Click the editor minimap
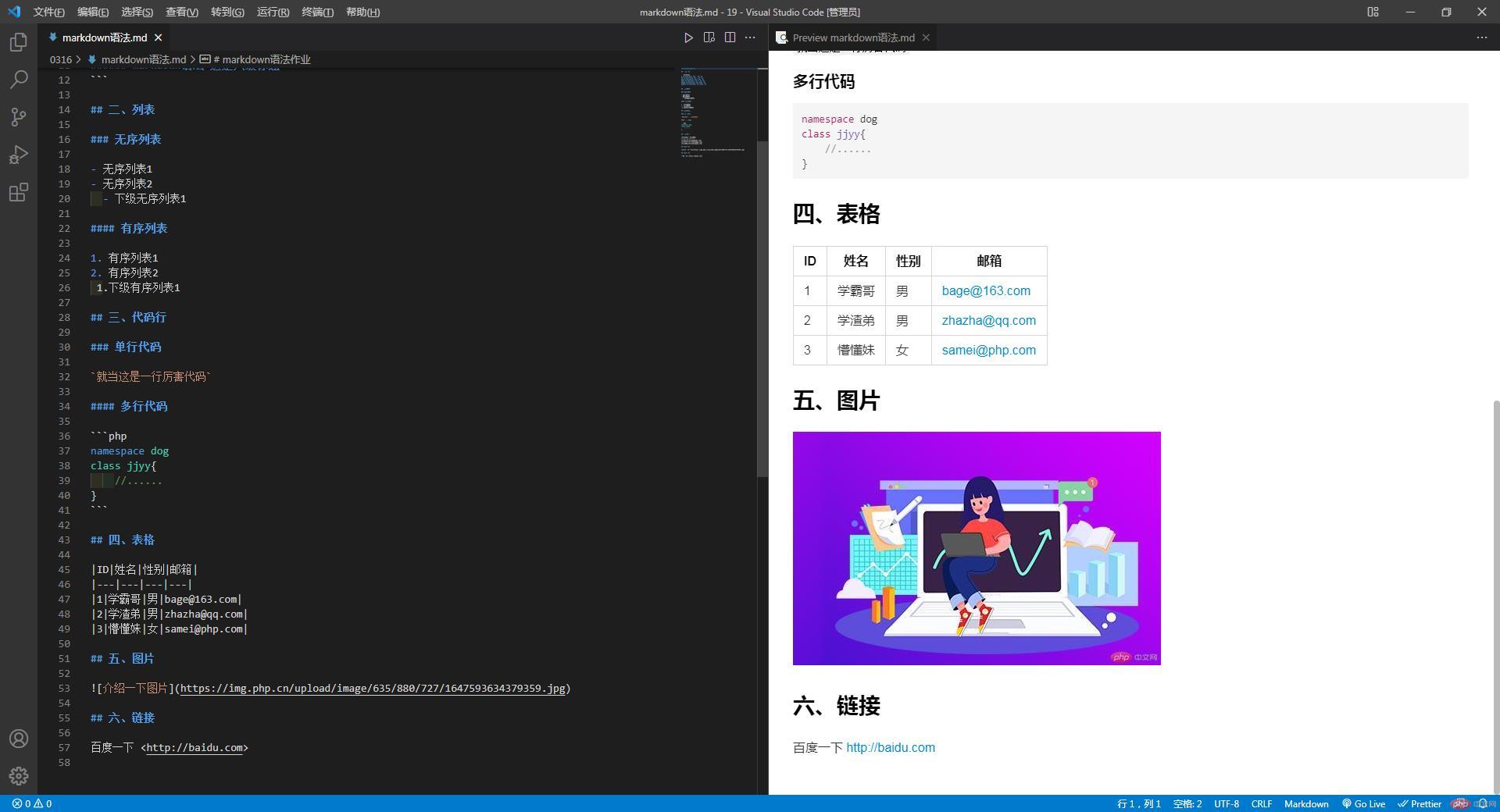 point(716,113)
